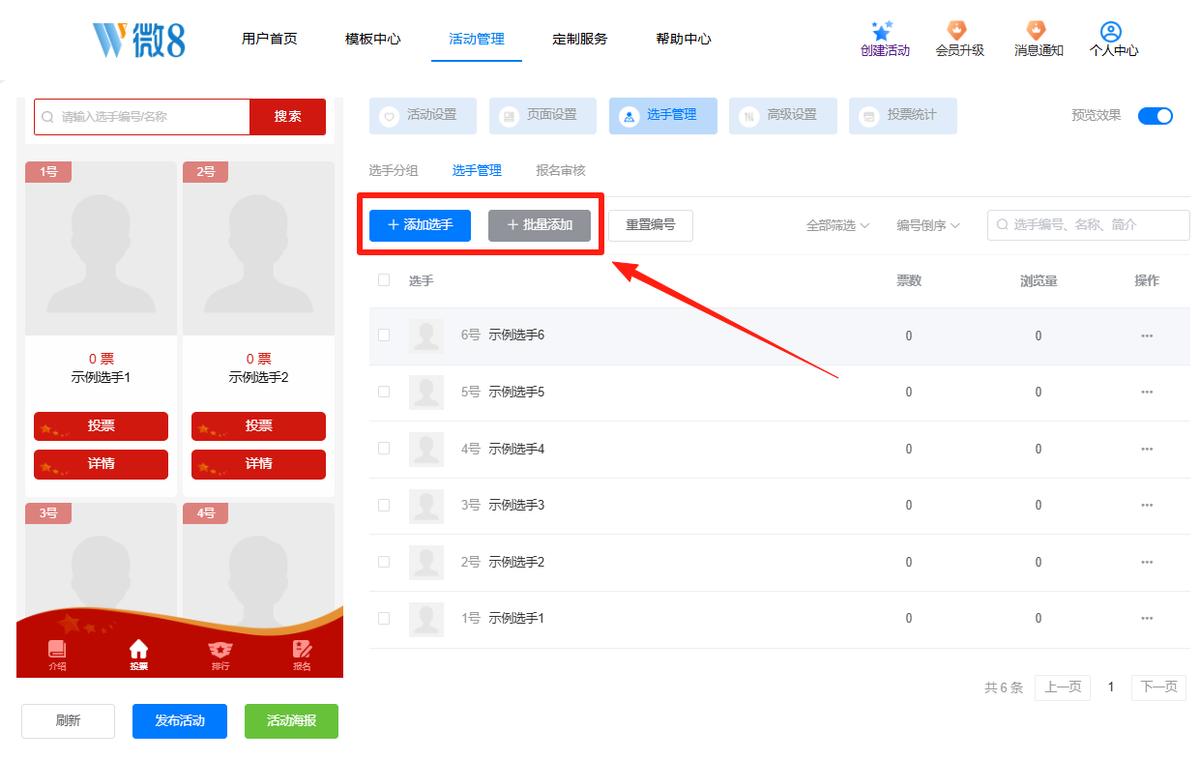Open 个人中心 user profile icon

(1111, 31)
